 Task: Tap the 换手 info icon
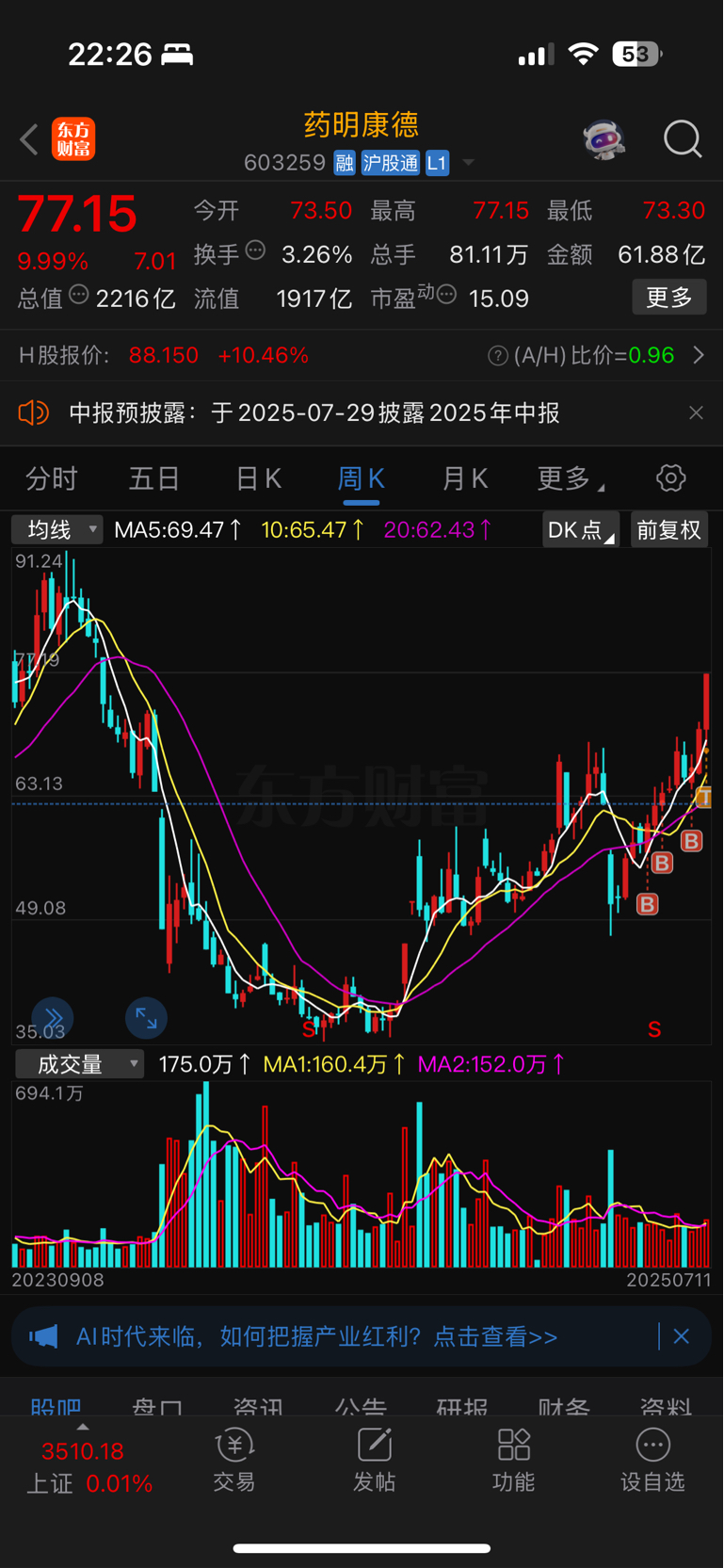click(x=255, y=251)
